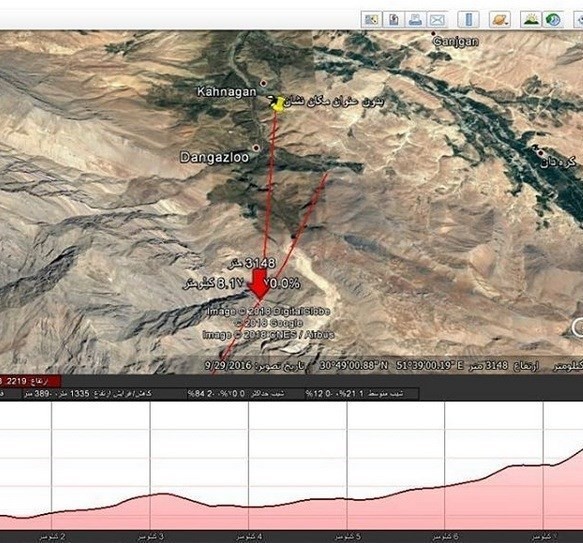Screen dimensions: 583x543
Task: Click the Dangazloo place label
Action: [215, 157]
